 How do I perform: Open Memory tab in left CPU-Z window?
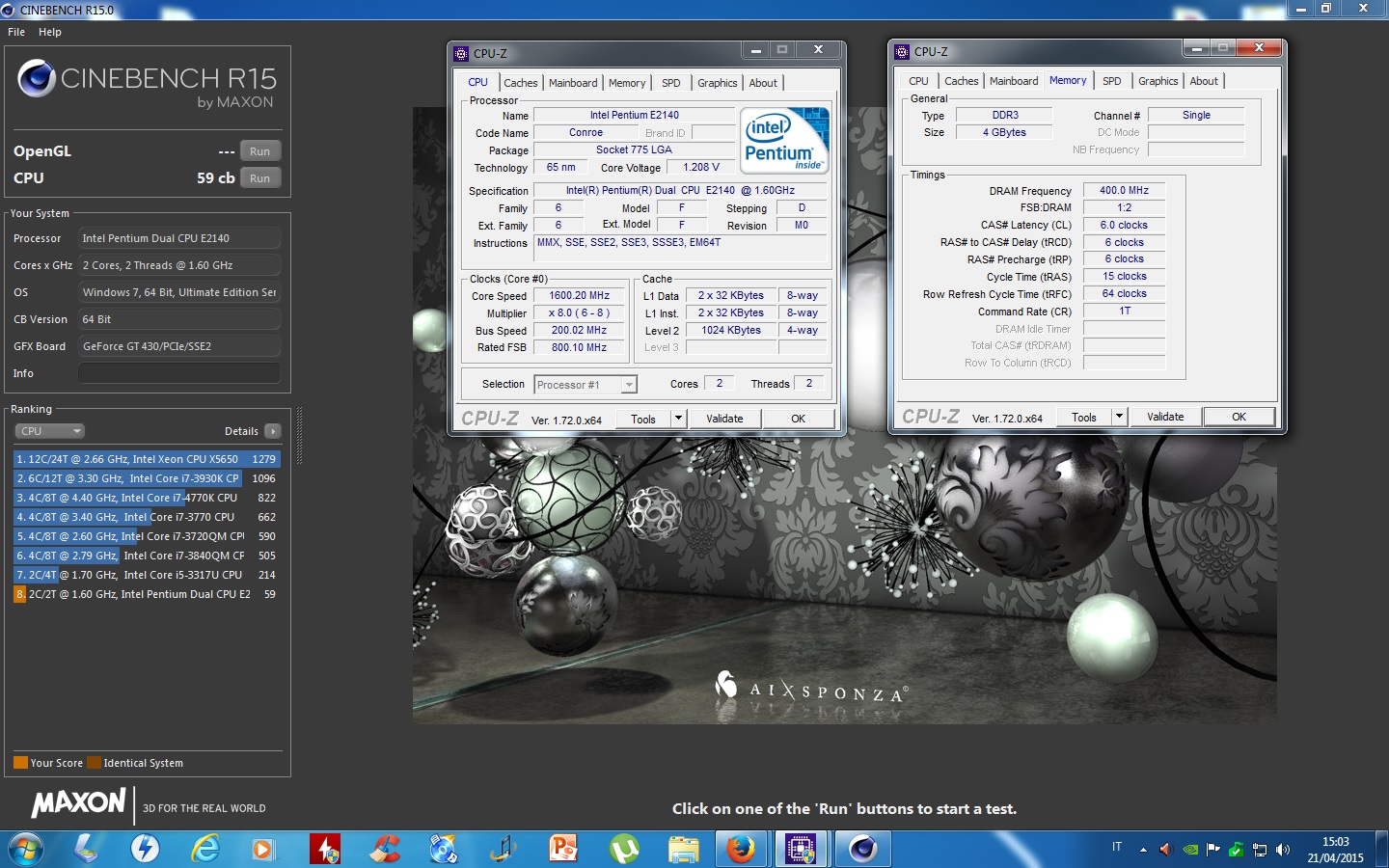point(627,83)
